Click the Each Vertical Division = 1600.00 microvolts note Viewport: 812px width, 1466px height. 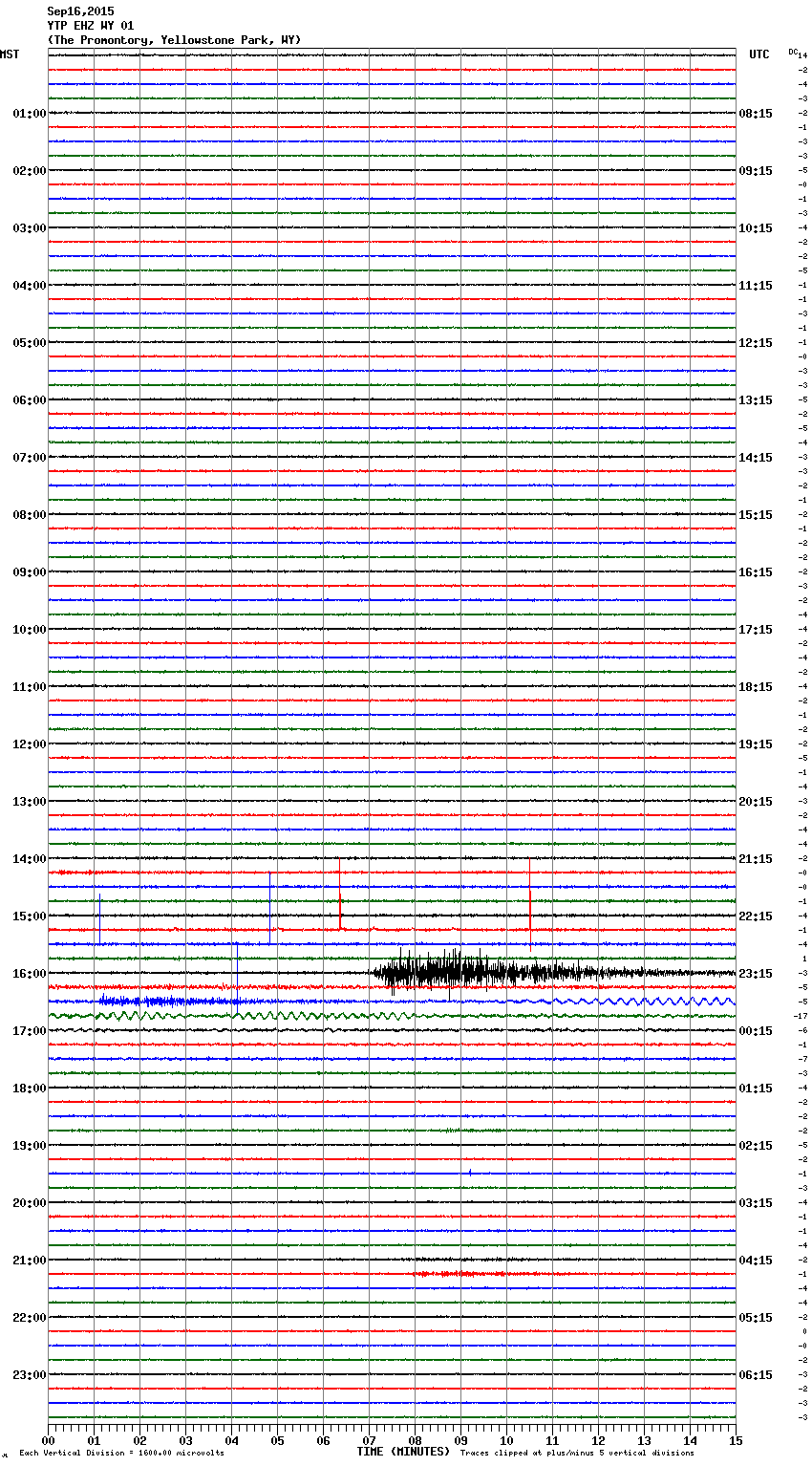121,1453
